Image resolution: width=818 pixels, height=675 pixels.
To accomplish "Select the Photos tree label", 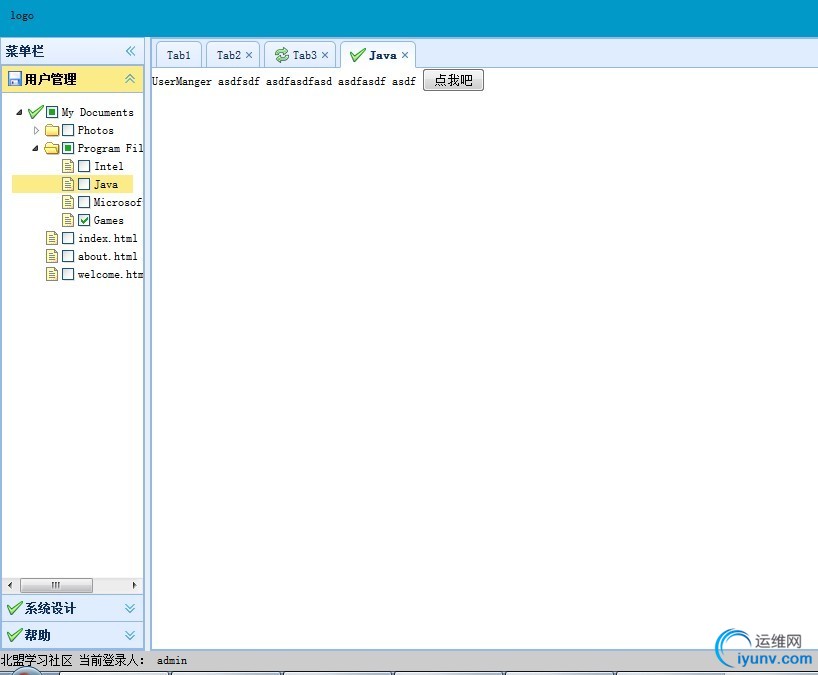I will click(x=95, y=130).
